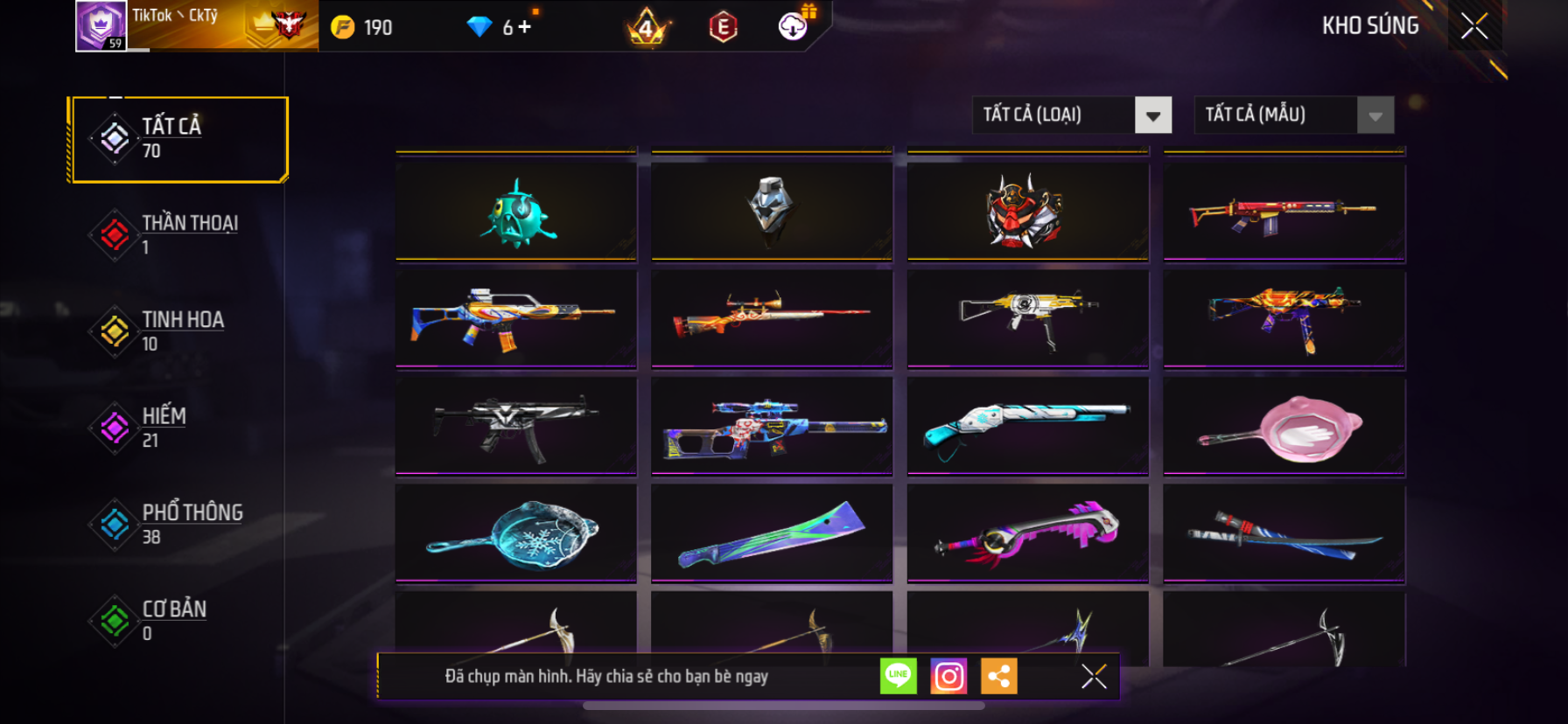Open the cloud download icon
Image resolution: width=1568 pixels, height=724 pixels.
794,25
